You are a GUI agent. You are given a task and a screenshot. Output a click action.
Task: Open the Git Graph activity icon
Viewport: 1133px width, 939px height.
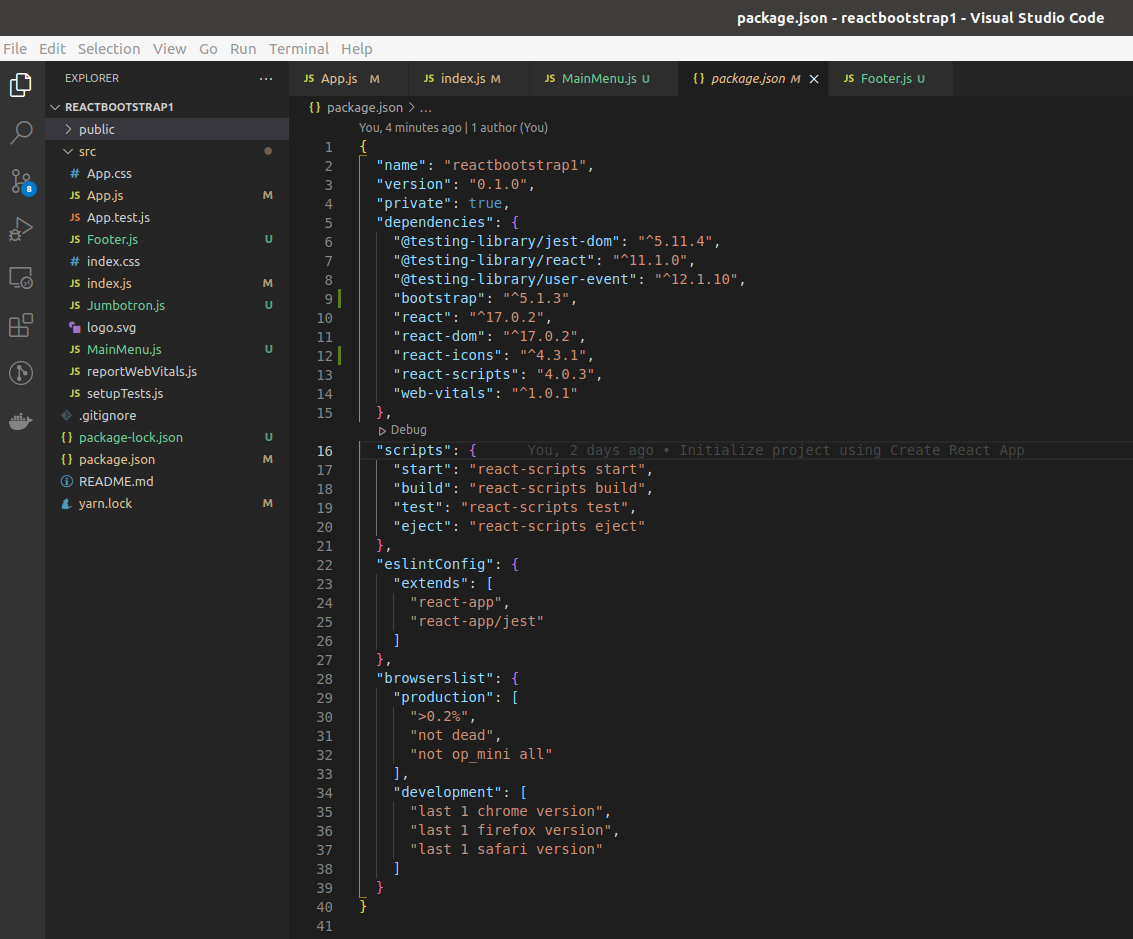pos(21,373)
